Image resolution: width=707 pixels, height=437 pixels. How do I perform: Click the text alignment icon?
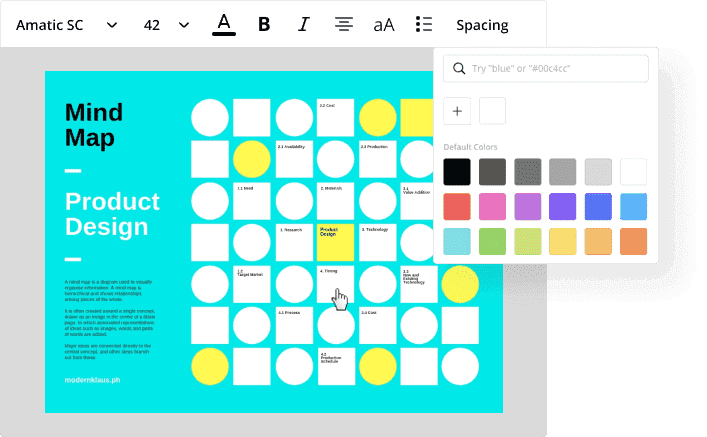(x=344, y=25)
